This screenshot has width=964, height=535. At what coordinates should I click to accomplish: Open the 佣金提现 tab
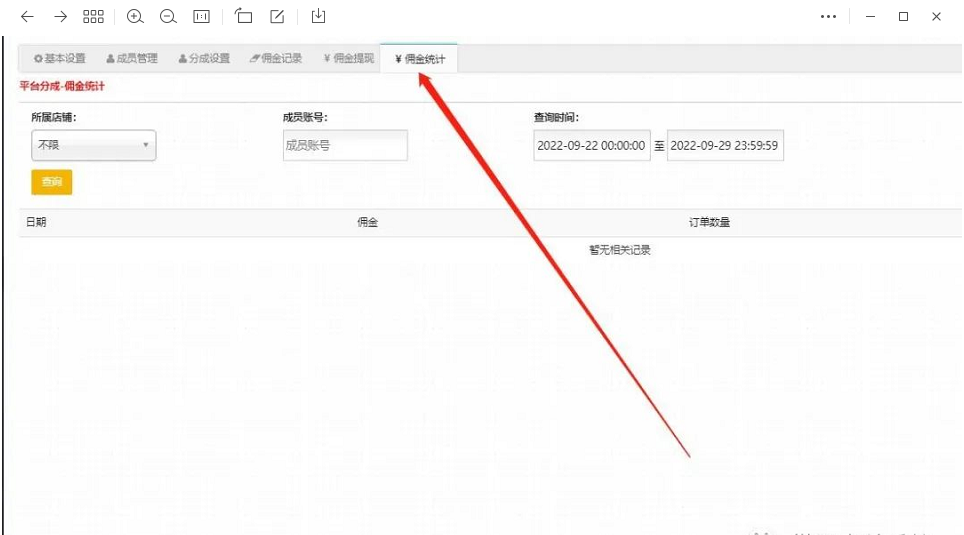(348, 59)
